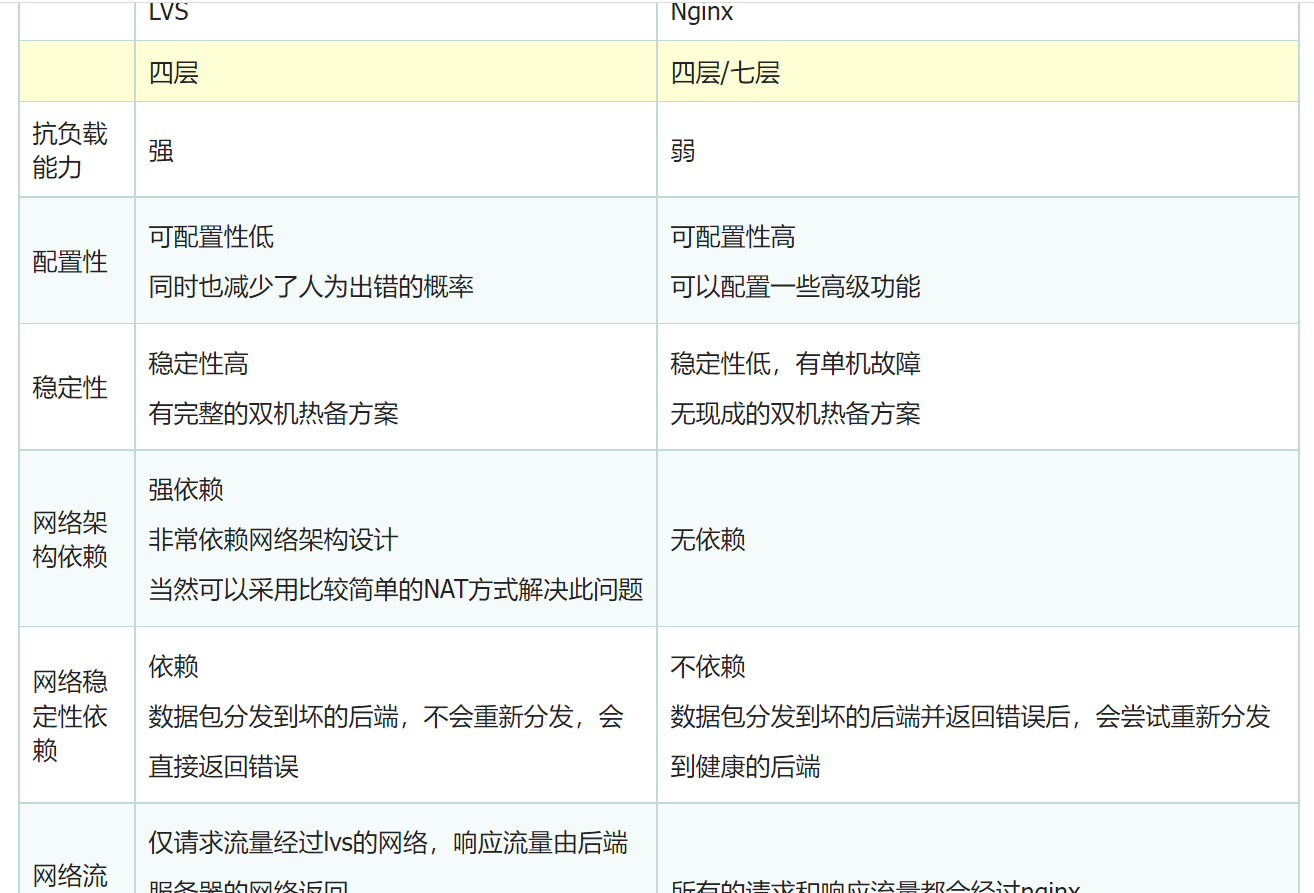Click the '强' cell in the load capacity row

tap(395, 150)
